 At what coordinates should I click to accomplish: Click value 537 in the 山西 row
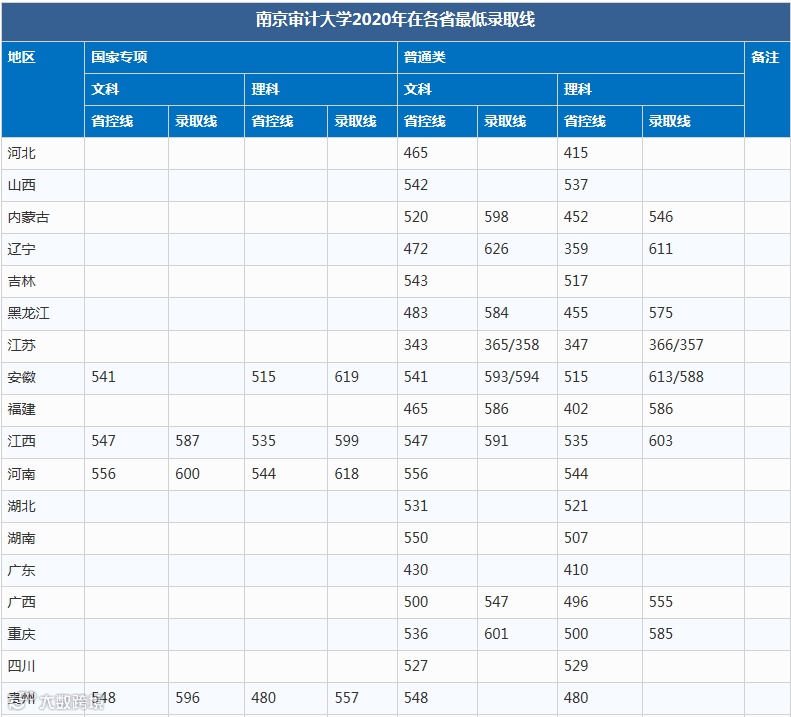point(576,185)
